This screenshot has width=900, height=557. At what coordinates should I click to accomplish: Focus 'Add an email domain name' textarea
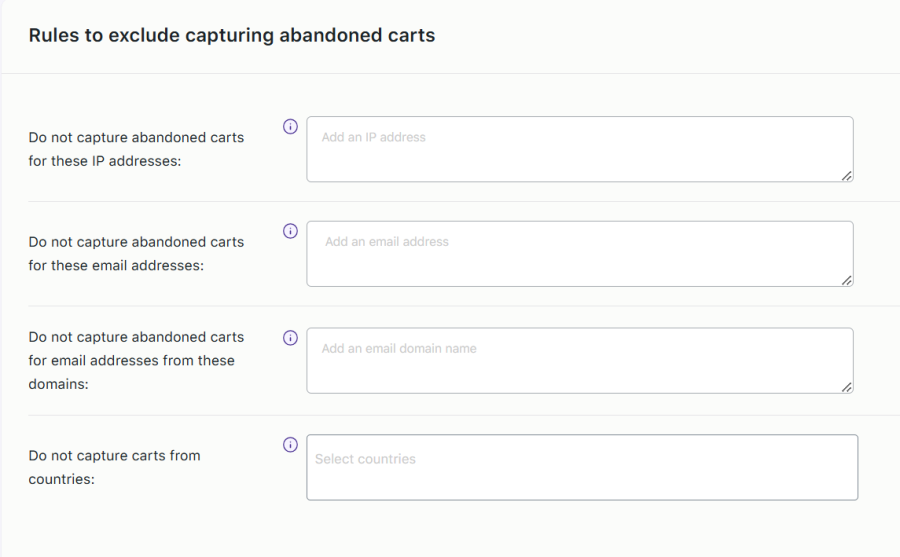pos(579,360)
